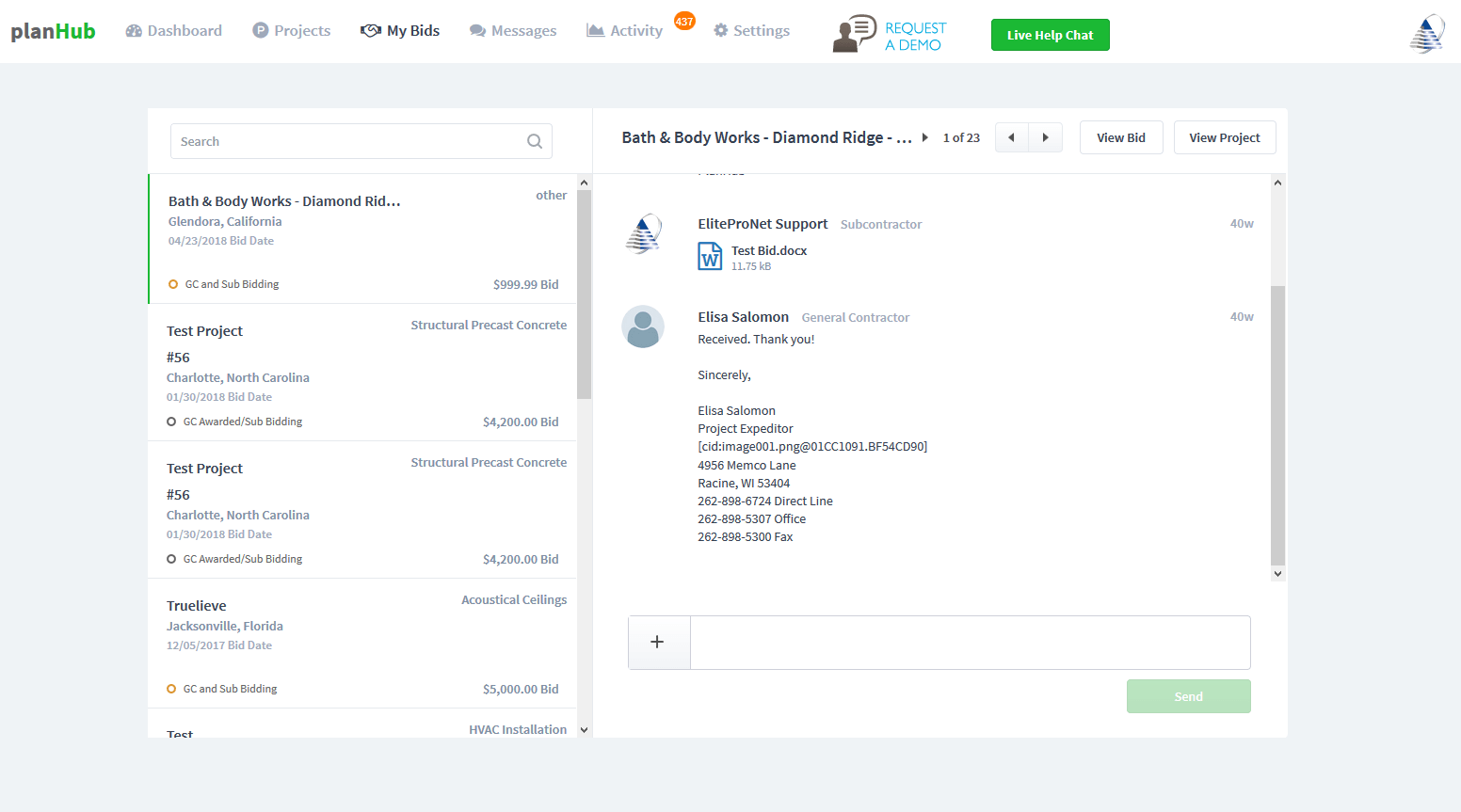This screenshot has width=1461, height=812.
Task: Click the company logo at top right
Action: tap(1427, 31)
